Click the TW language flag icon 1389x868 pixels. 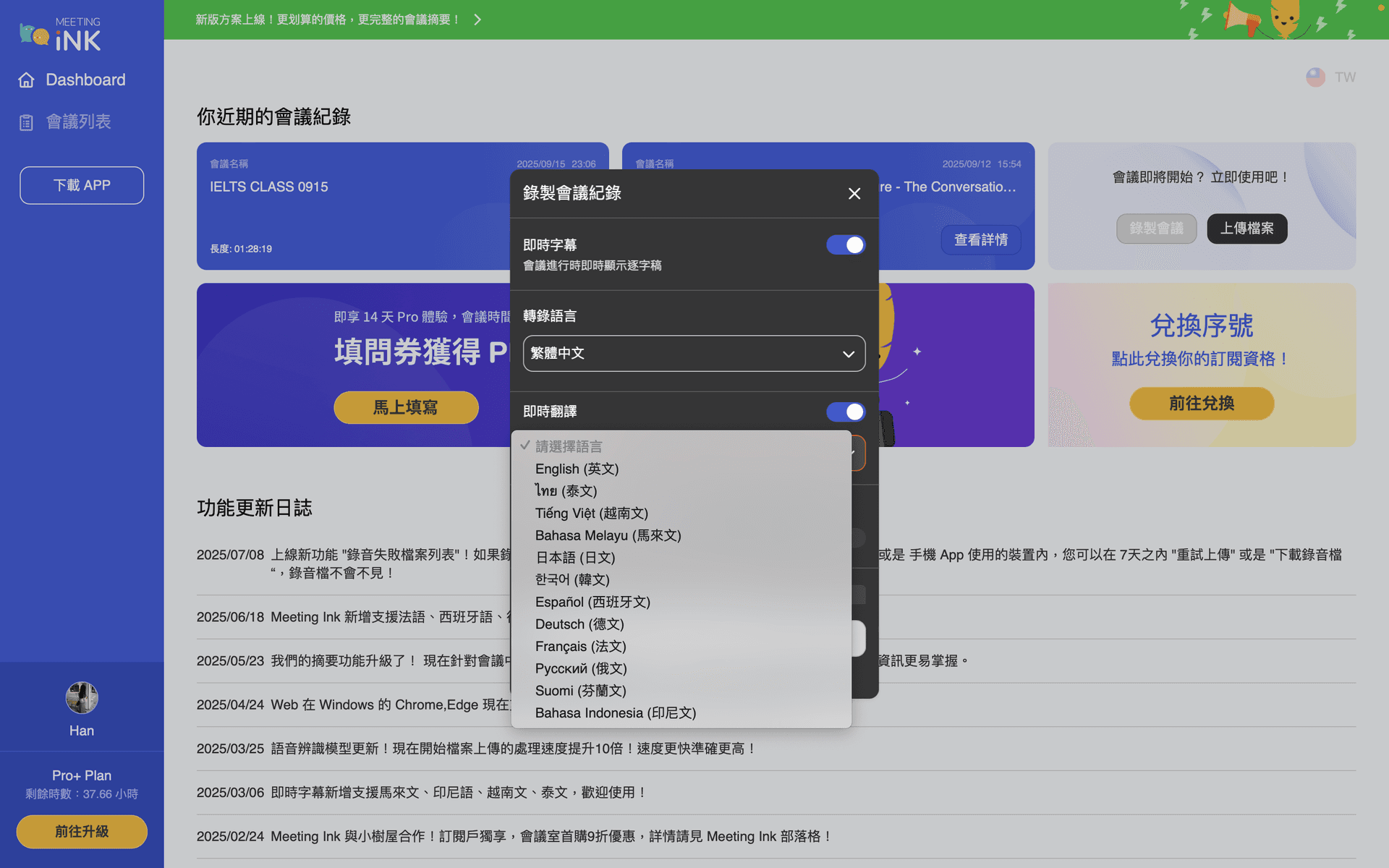(1315, 77)
